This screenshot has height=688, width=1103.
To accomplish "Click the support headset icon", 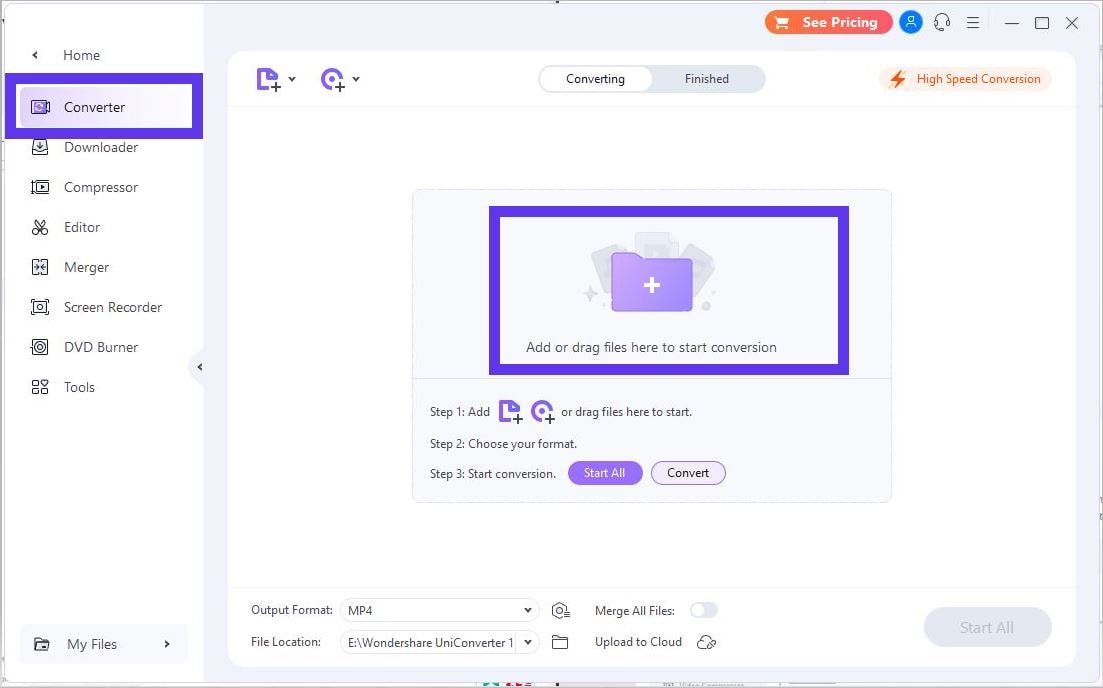I will 942,23.
